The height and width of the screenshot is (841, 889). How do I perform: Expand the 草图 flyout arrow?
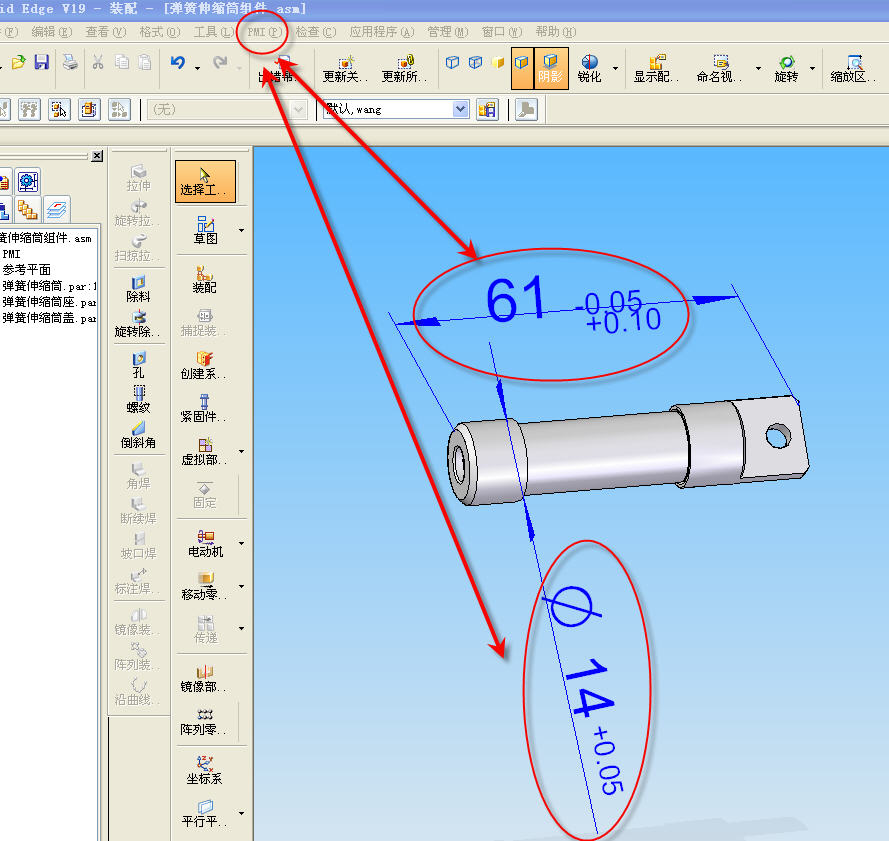[242, 230]
